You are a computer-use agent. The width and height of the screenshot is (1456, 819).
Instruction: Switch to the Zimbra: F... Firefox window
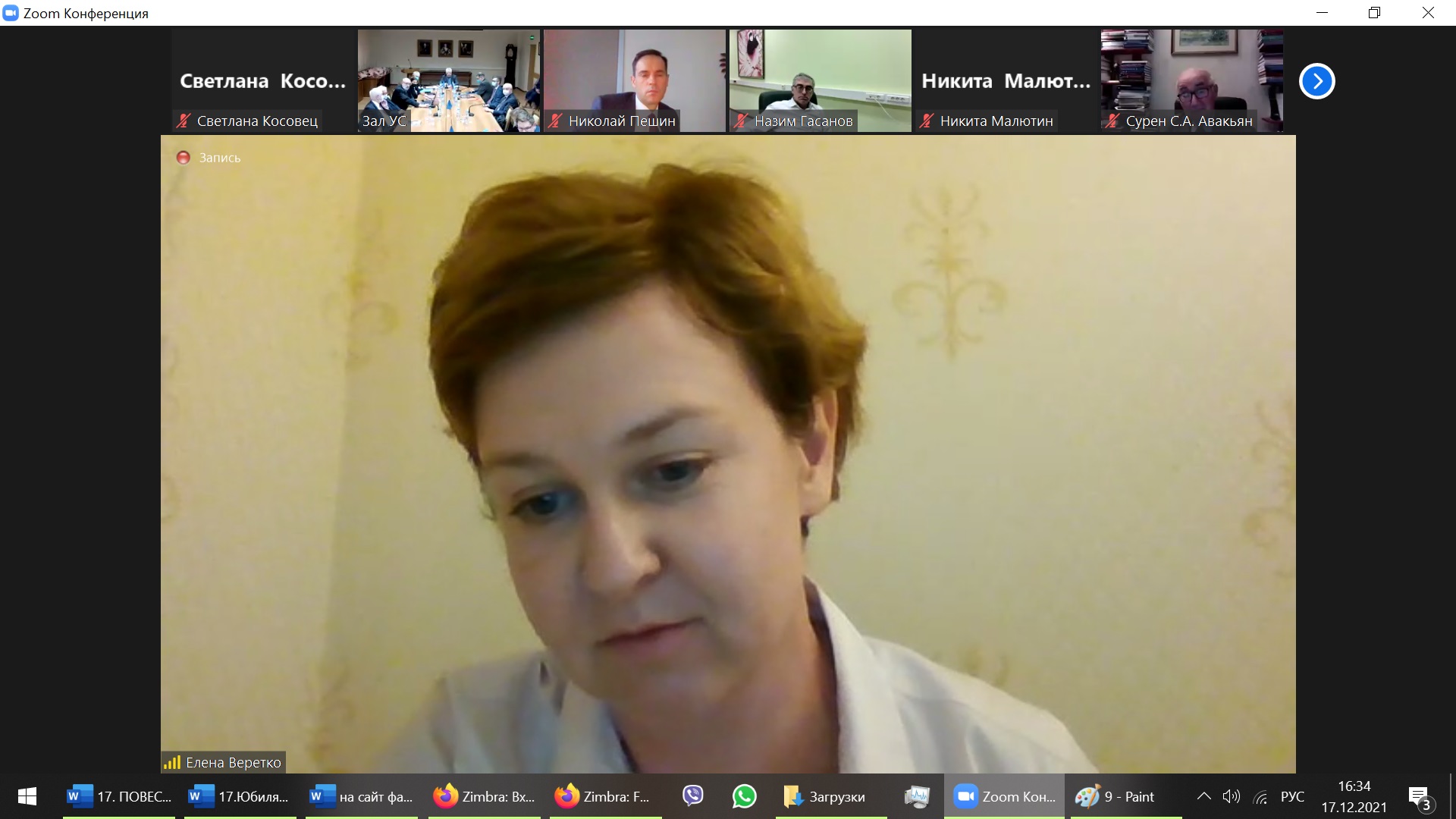605,796
